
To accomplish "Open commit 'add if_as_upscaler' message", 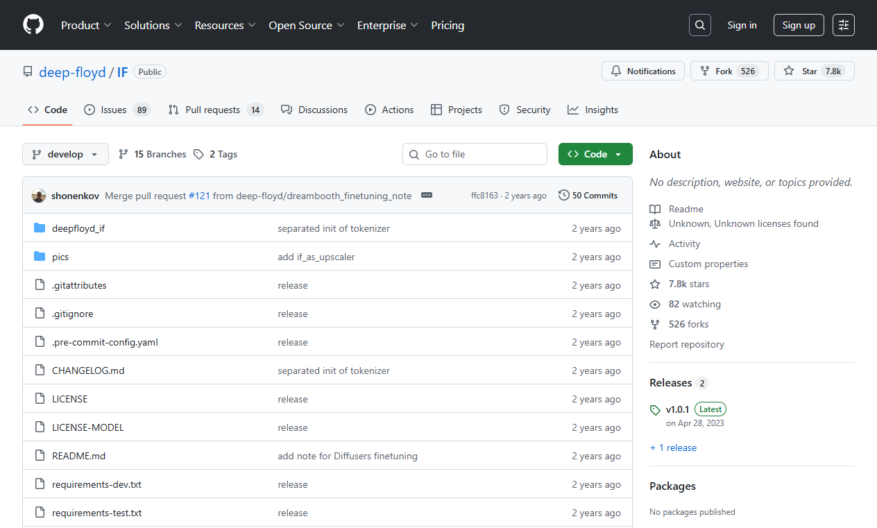I will 316,257.
